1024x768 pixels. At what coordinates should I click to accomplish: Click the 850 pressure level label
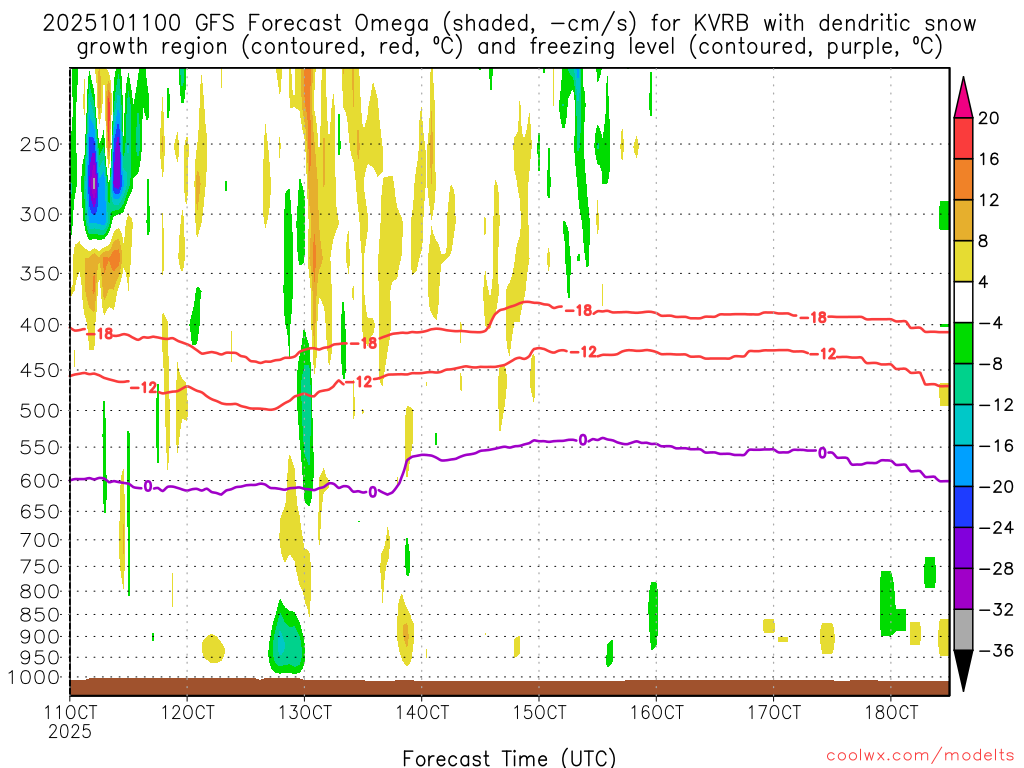click(40, 615)
